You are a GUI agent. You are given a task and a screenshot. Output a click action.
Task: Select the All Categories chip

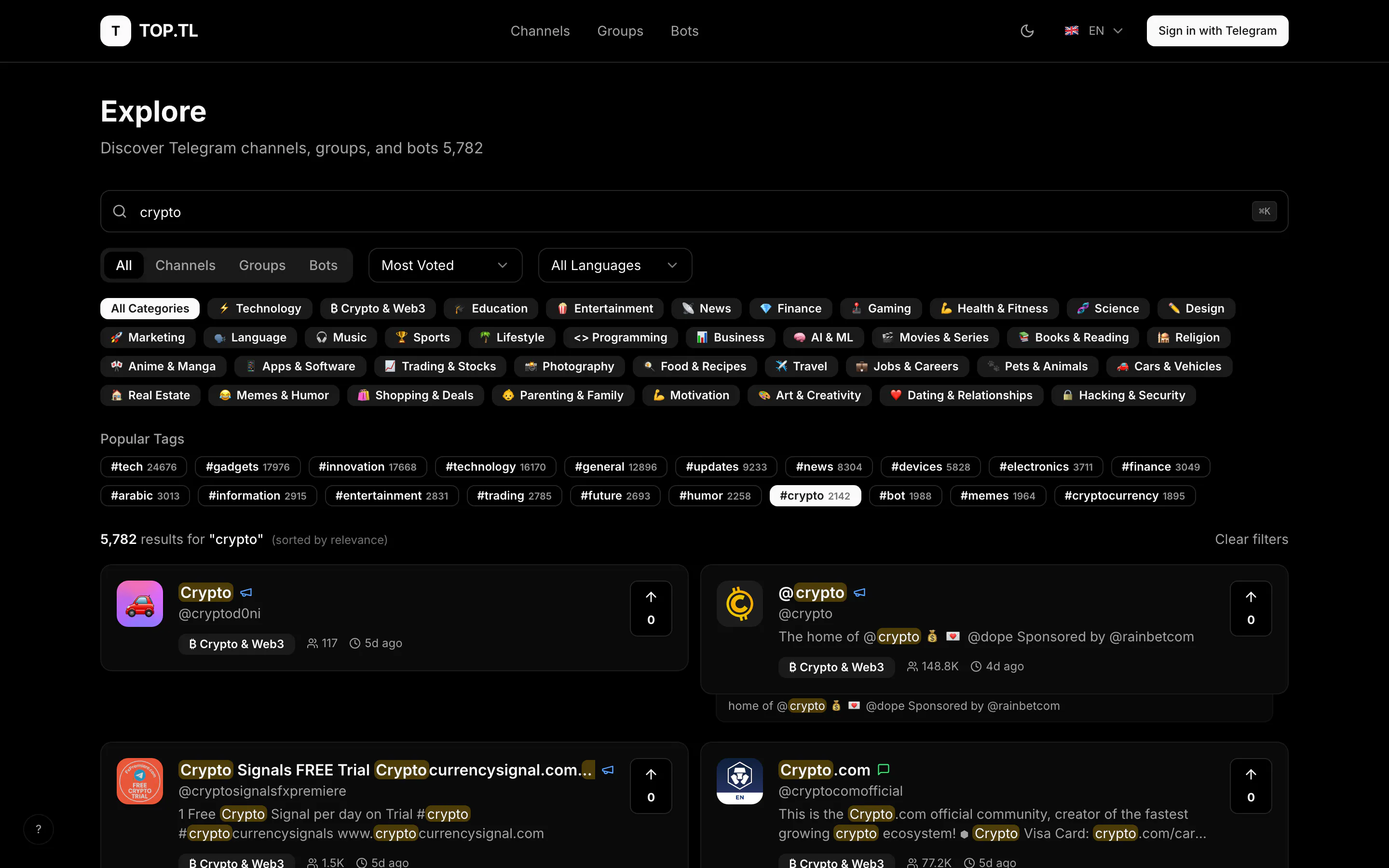[x=150, y=308]
